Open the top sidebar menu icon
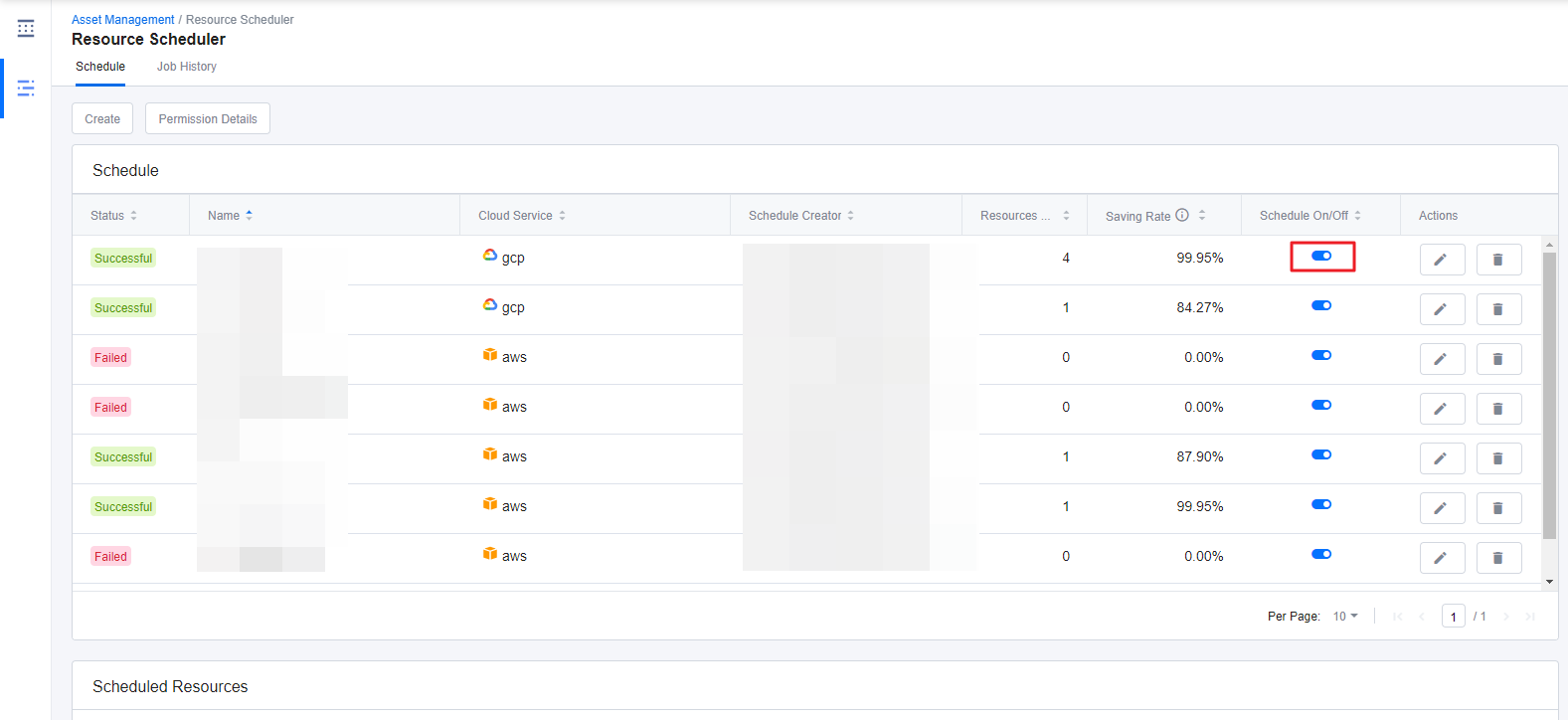This screenshot has height=720, width=1568. pos(26,29)
